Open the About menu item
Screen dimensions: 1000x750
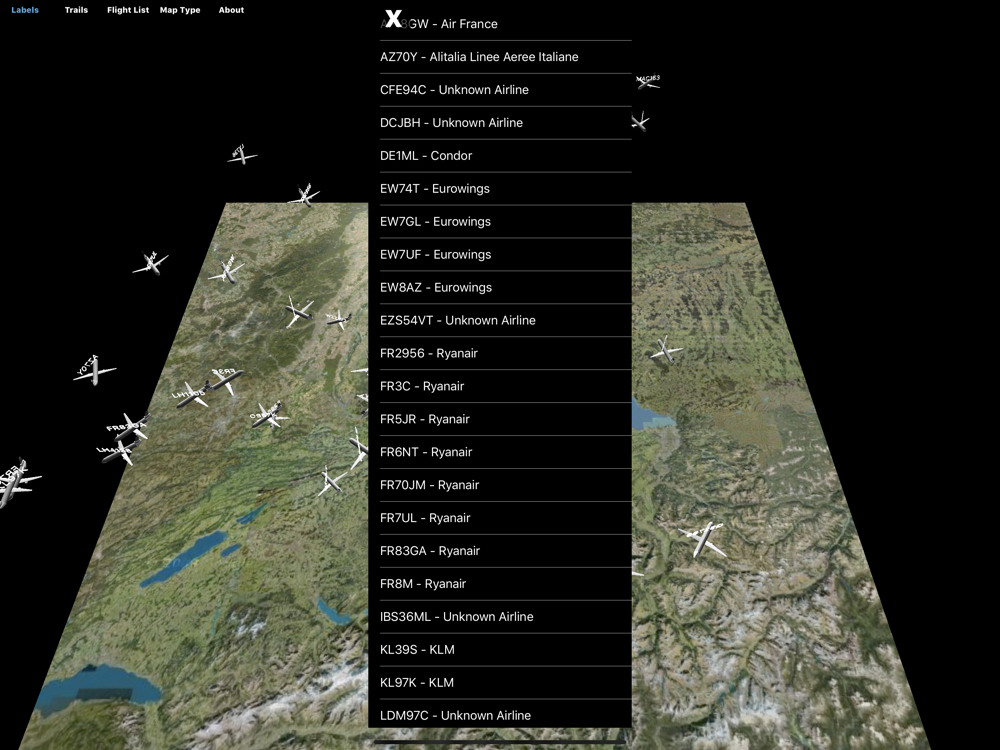[x=231, y=10]
